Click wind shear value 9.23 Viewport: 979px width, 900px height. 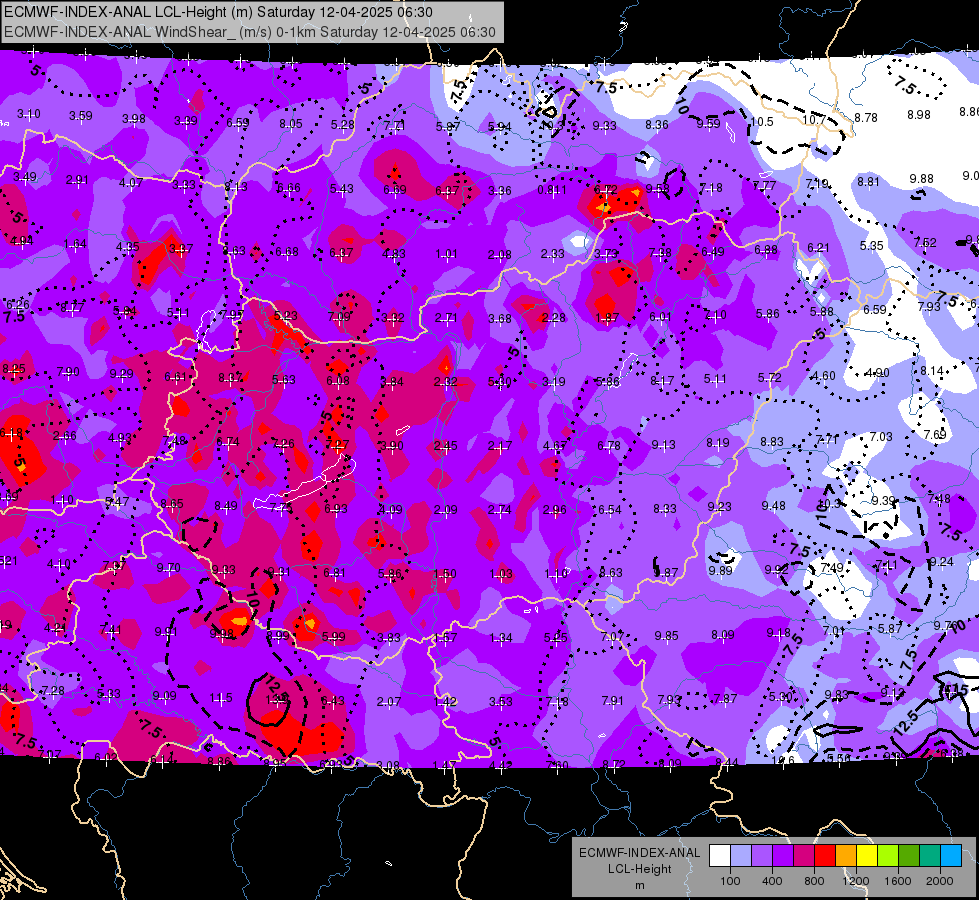pos(719,507)
